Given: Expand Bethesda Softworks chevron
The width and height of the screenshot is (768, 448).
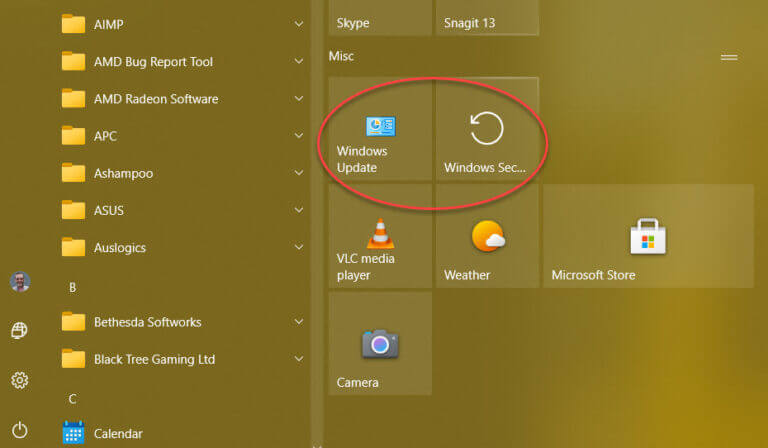Looking at the screenshot, I should (x=299, y=322).
